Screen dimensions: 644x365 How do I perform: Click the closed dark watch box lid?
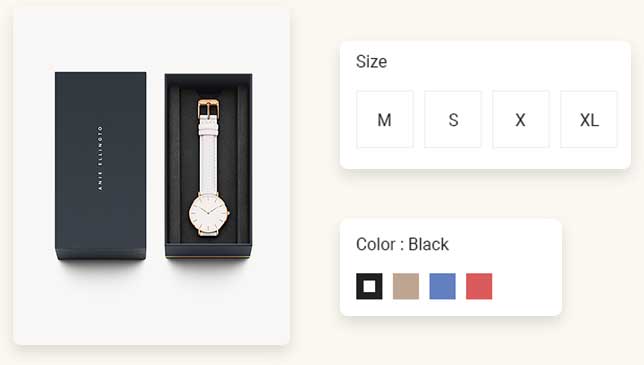click(101, 165)
